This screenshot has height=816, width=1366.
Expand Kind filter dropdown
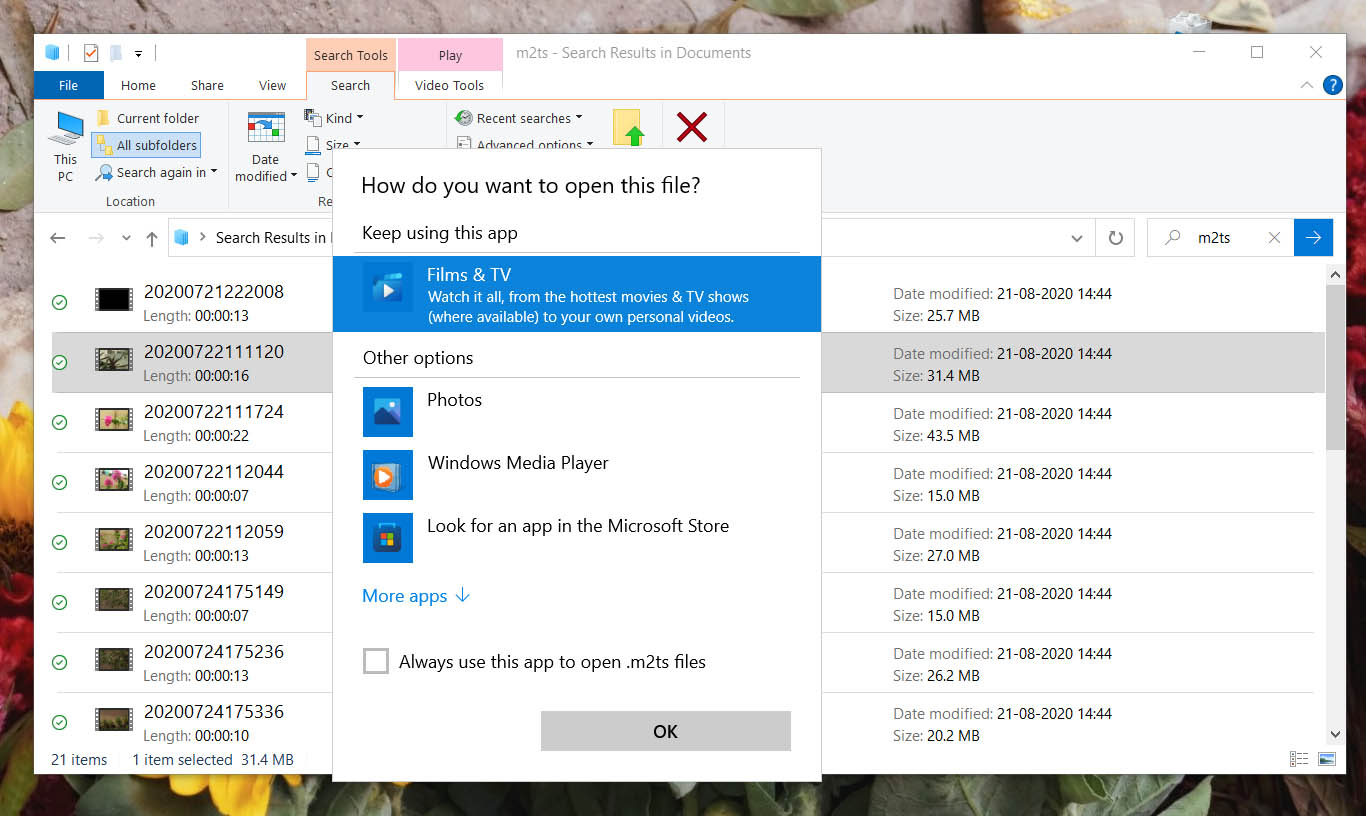tap(335, 118)
